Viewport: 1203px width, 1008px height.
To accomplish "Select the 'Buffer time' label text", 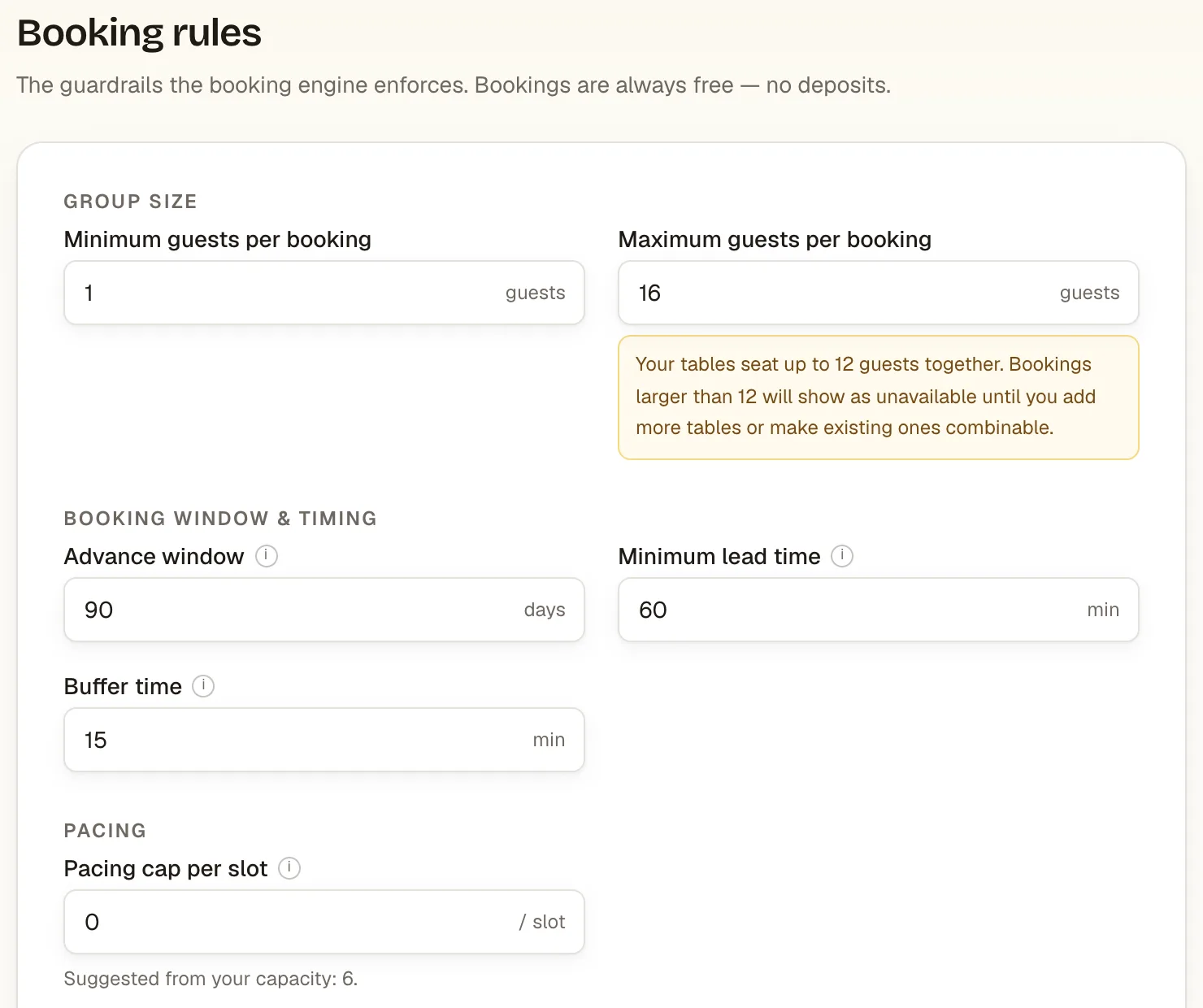I will click(x=123, y=686).
